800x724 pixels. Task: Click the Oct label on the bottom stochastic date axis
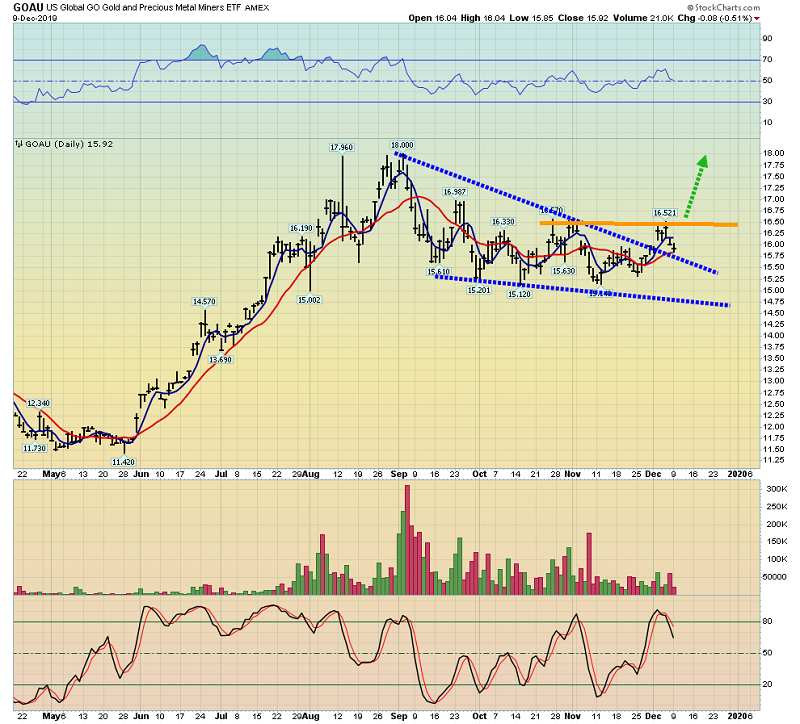coord(479,716)
